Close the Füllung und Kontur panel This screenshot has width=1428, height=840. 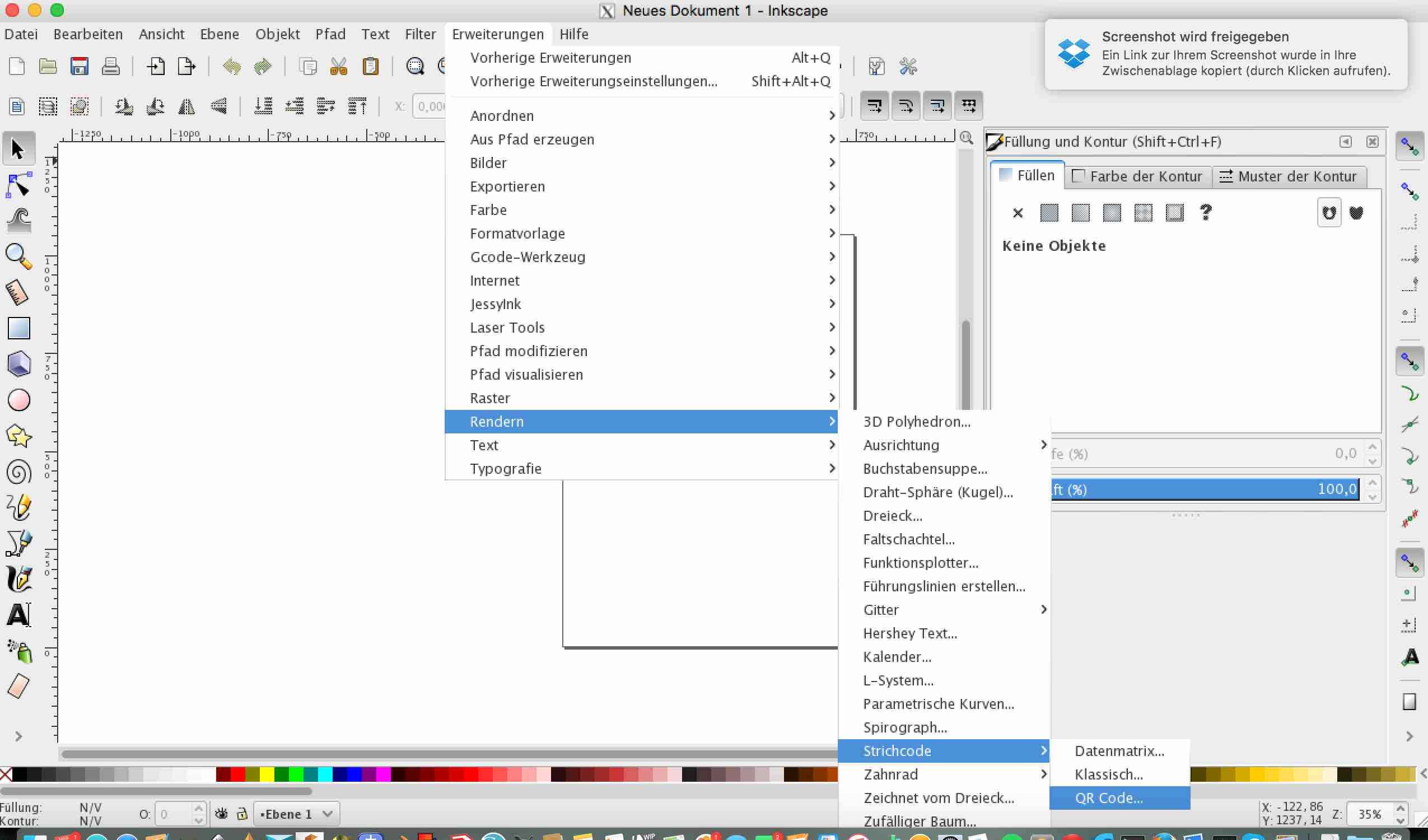pyautogui.click(x=1372, y=142)
